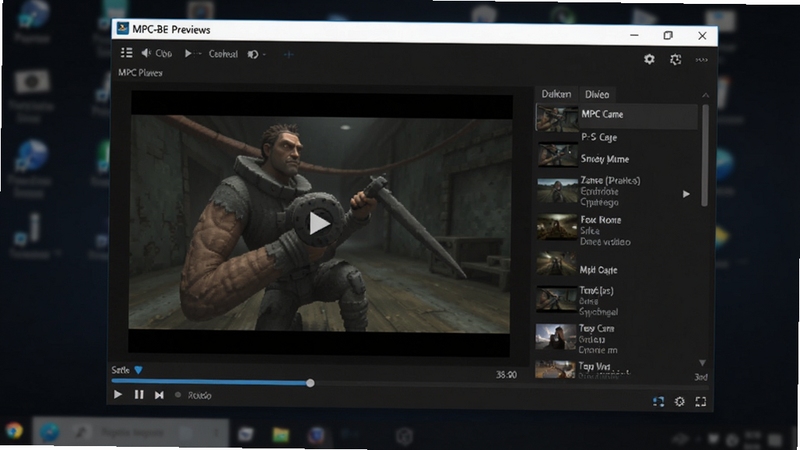Click the Pause button in bottom controls
Viewport: 800px width, 450px height.
tap(139, 394)
